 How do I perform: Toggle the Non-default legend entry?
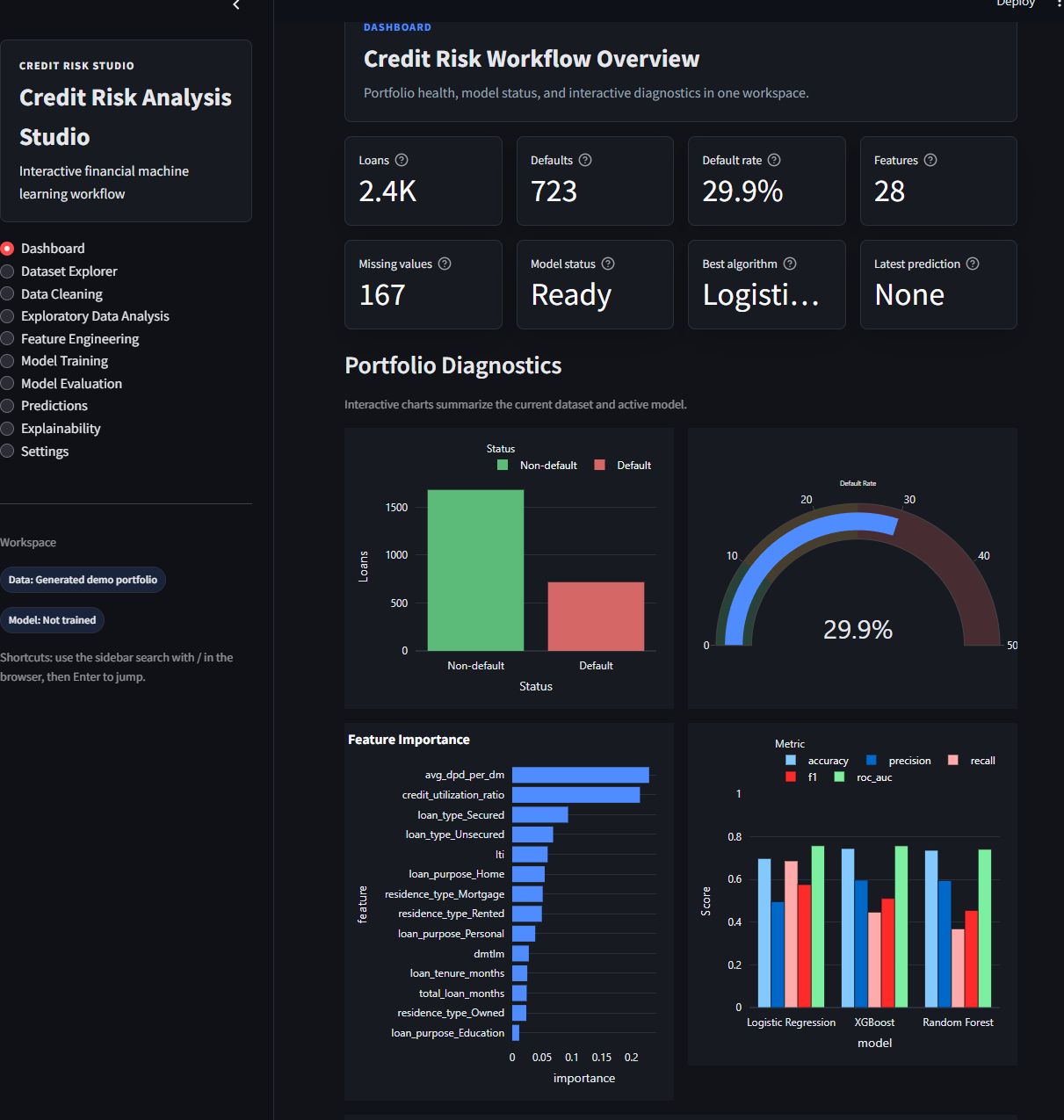pos(538,466)
